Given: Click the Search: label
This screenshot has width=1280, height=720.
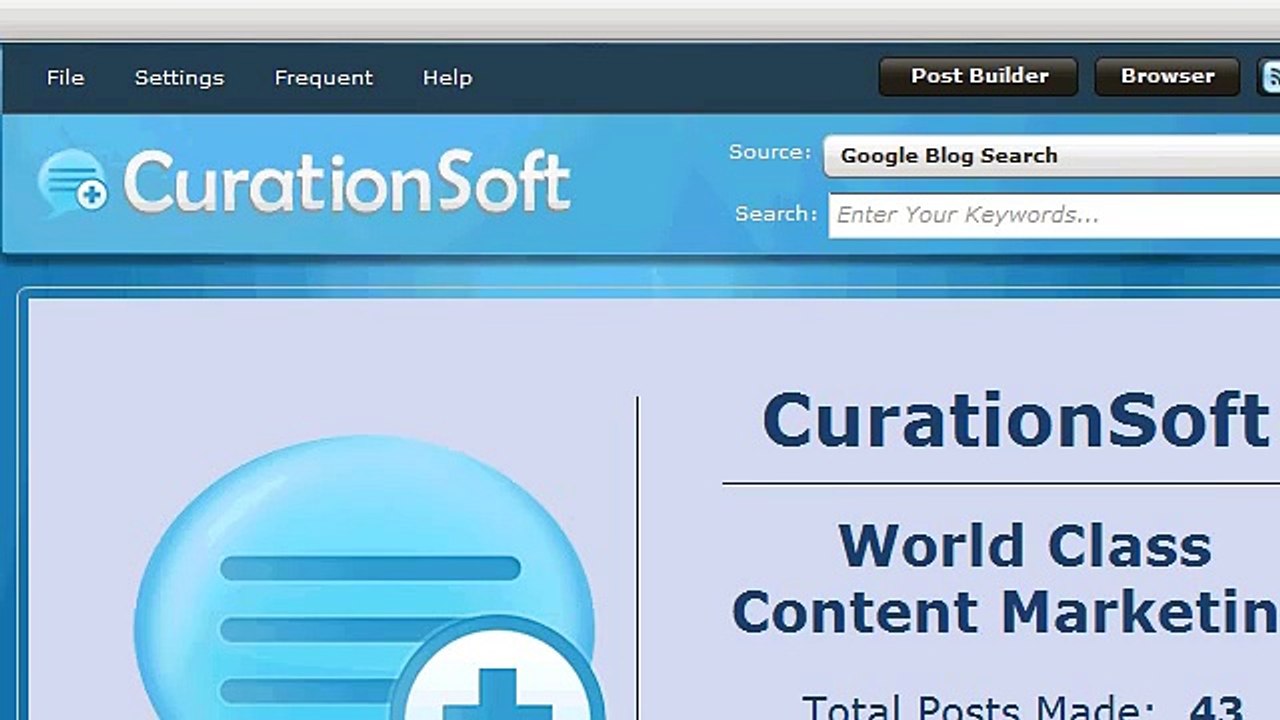Looking at the screenshot, I should click(x=776, y=214).
